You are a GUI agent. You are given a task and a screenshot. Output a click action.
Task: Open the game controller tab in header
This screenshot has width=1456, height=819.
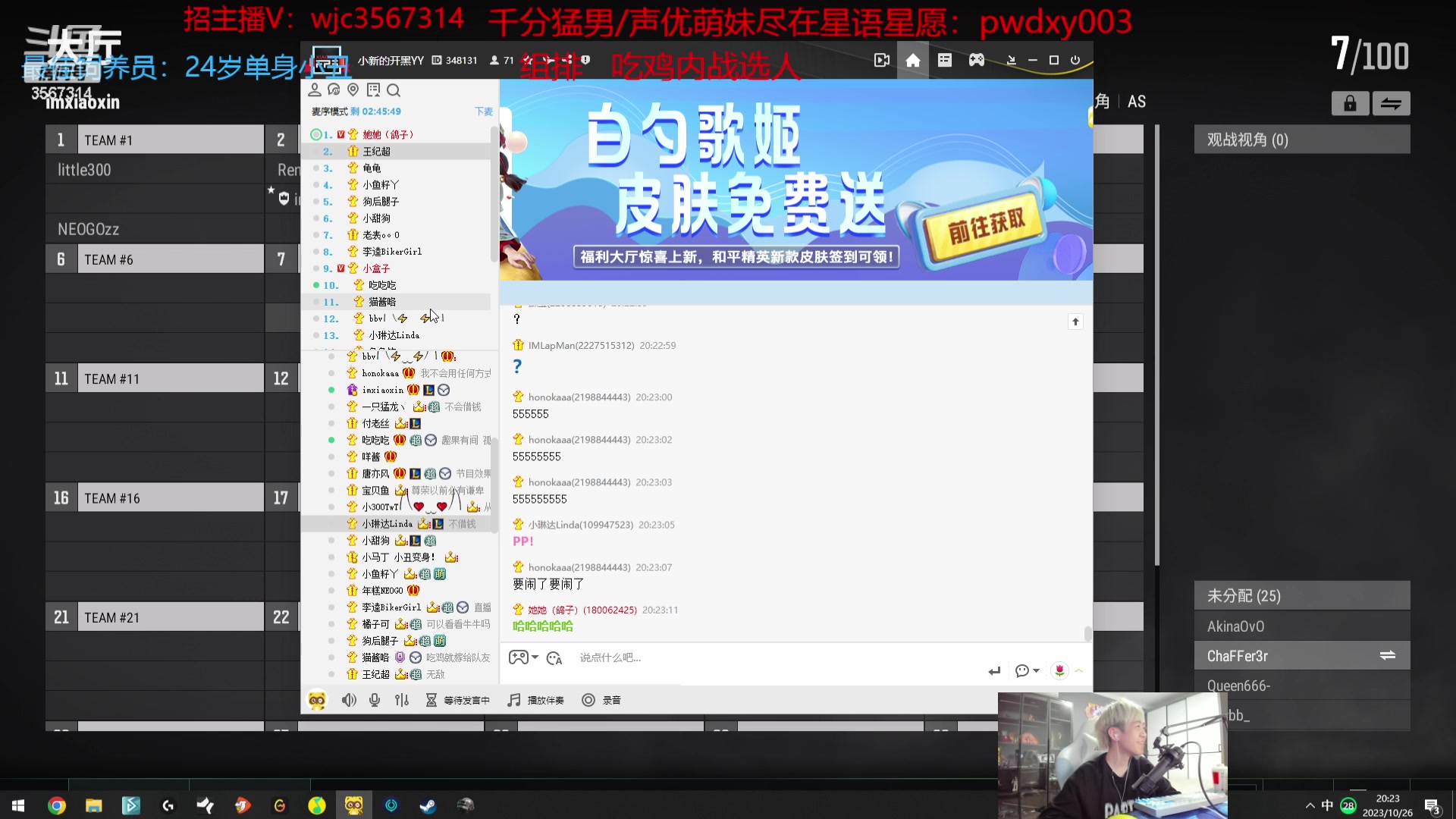[x=977, y=60]
